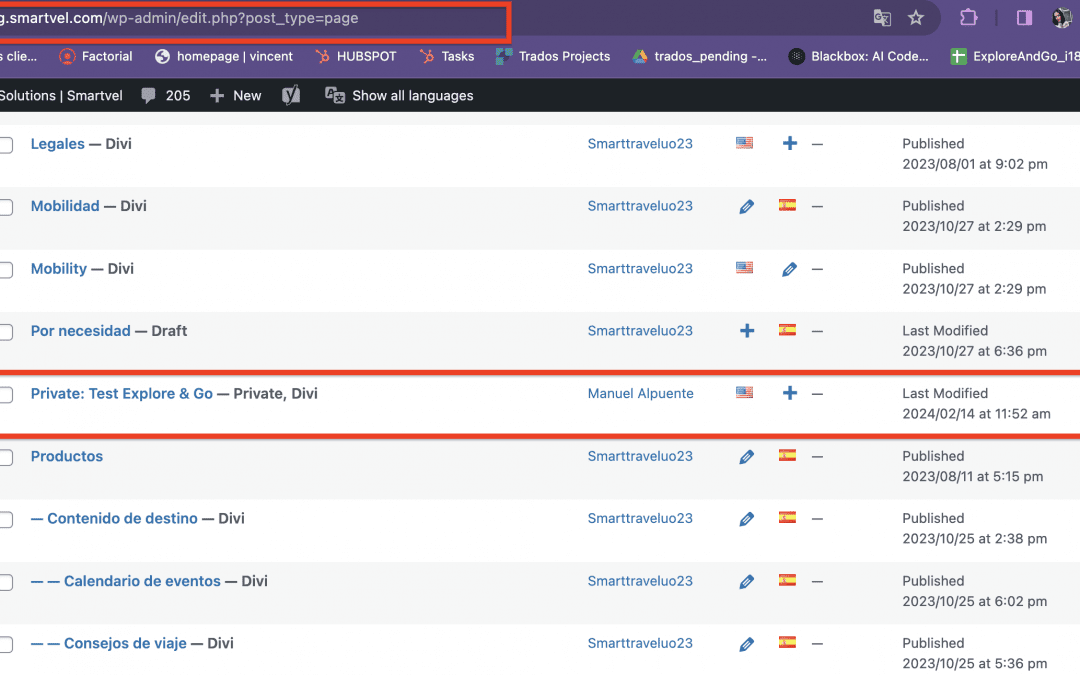Click the plus icon in Por necesidad row
The width and height of the screenshot is (1080, 675).
(x=746, y=331)
